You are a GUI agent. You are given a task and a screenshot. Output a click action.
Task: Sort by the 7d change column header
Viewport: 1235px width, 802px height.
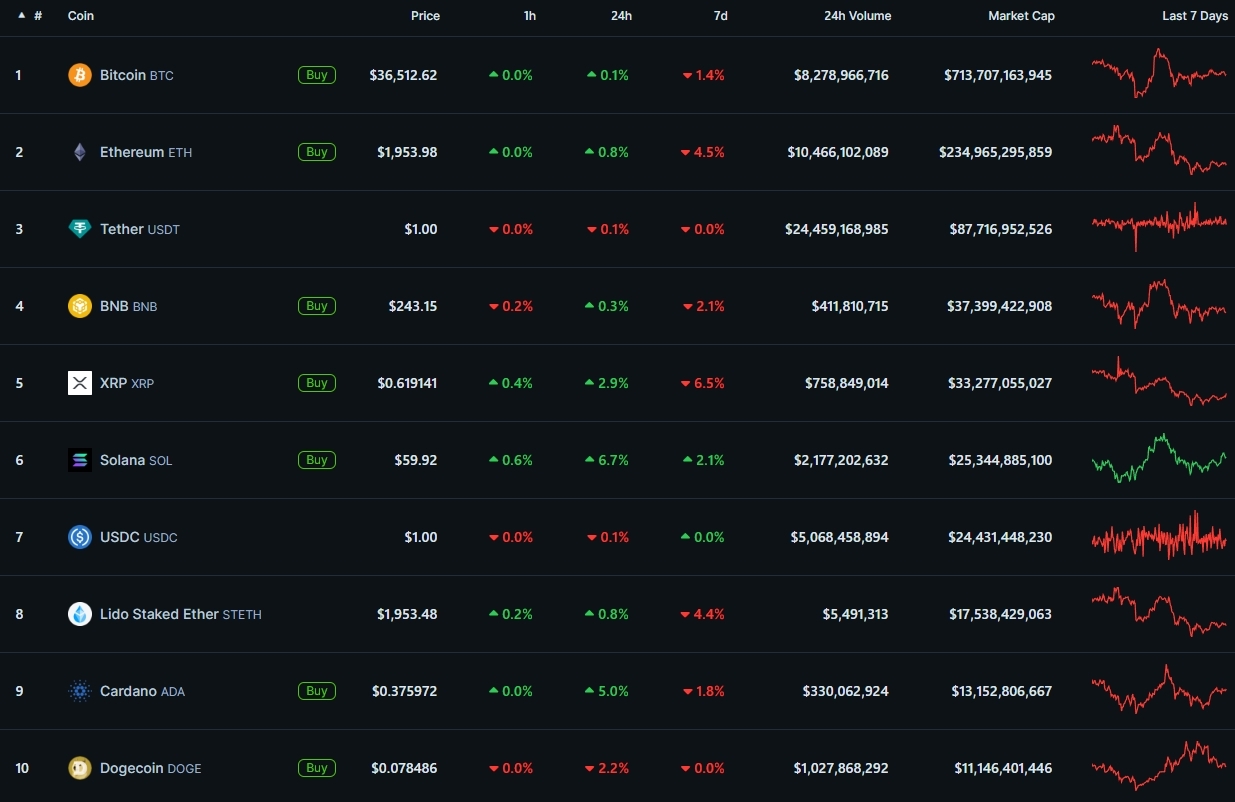pos(720,16)
